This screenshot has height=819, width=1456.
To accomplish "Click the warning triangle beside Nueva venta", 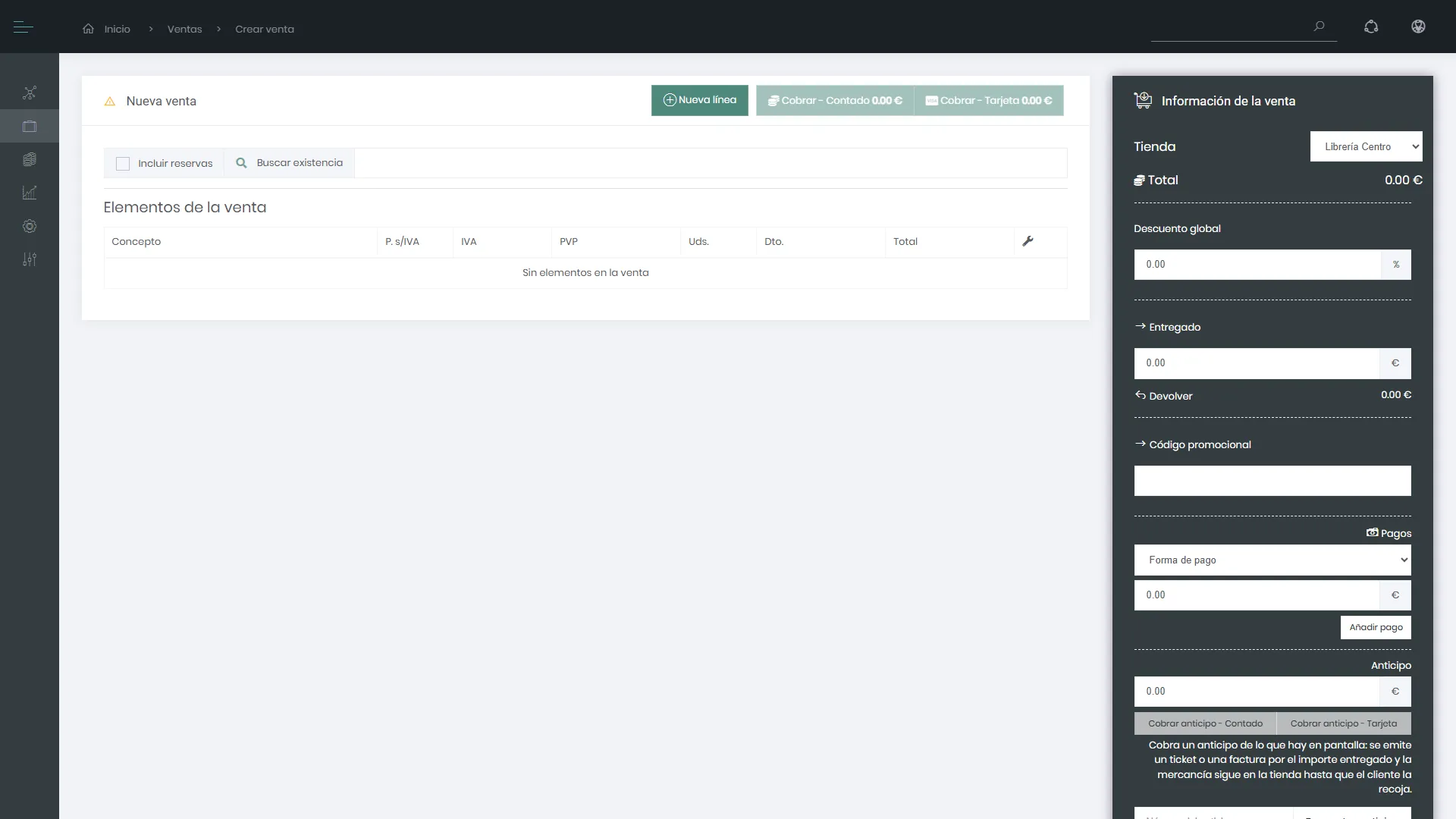I will point(110,101).
